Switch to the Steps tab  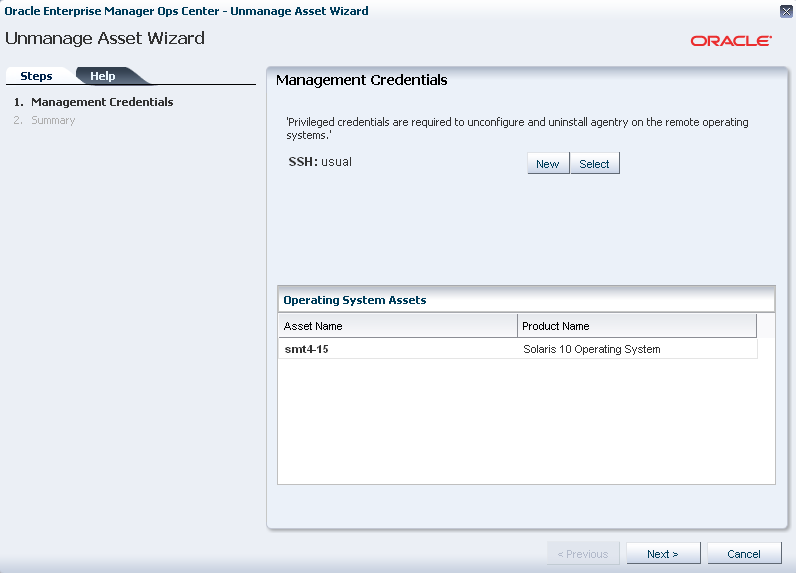pos(36,76)
